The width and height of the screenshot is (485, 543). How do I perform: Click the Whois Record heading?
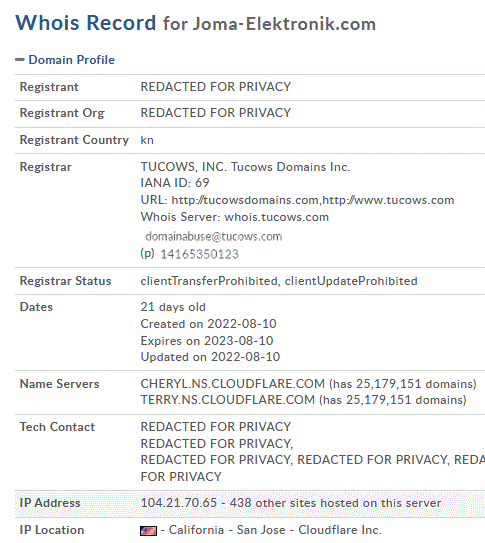pyautogui.click(x=86, y=23)
